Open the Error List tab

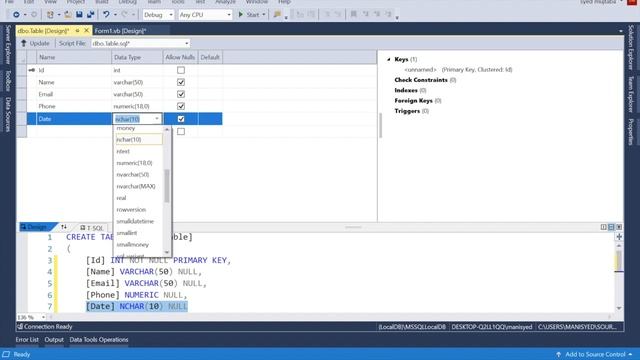(x=27, y=340)
